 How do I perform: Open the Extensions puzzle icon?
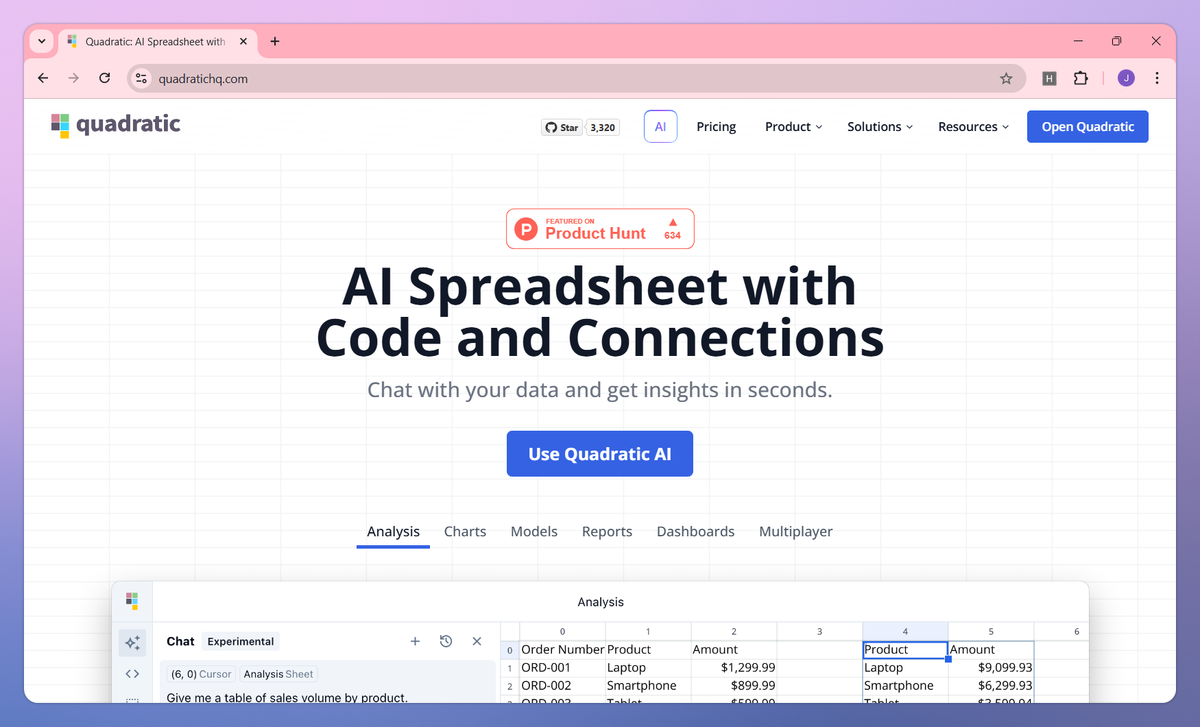(1080, 78)
